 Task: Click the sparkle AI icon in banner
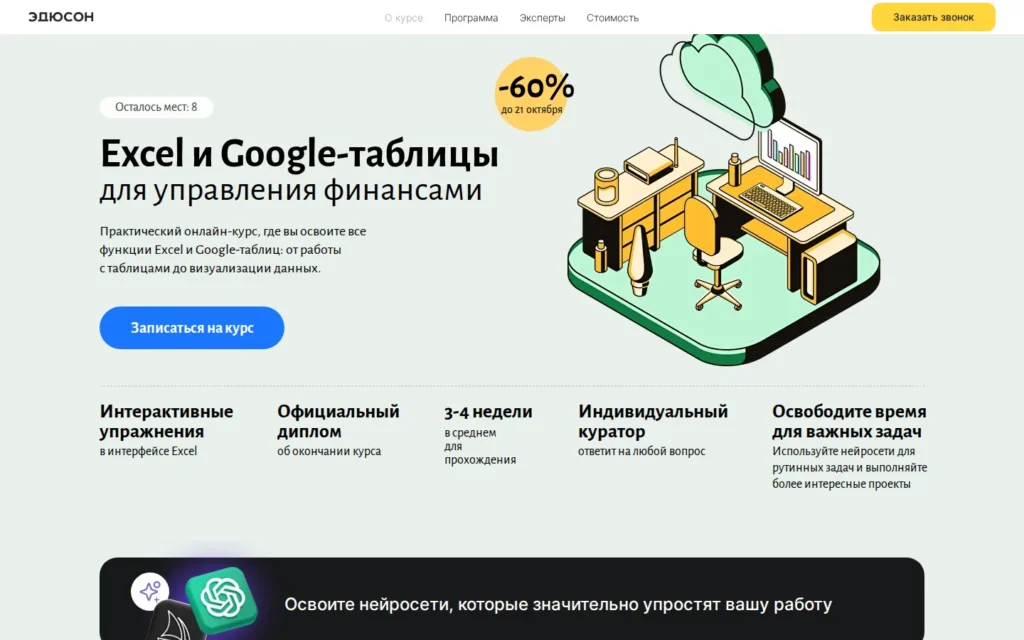[x=150, y=592]
